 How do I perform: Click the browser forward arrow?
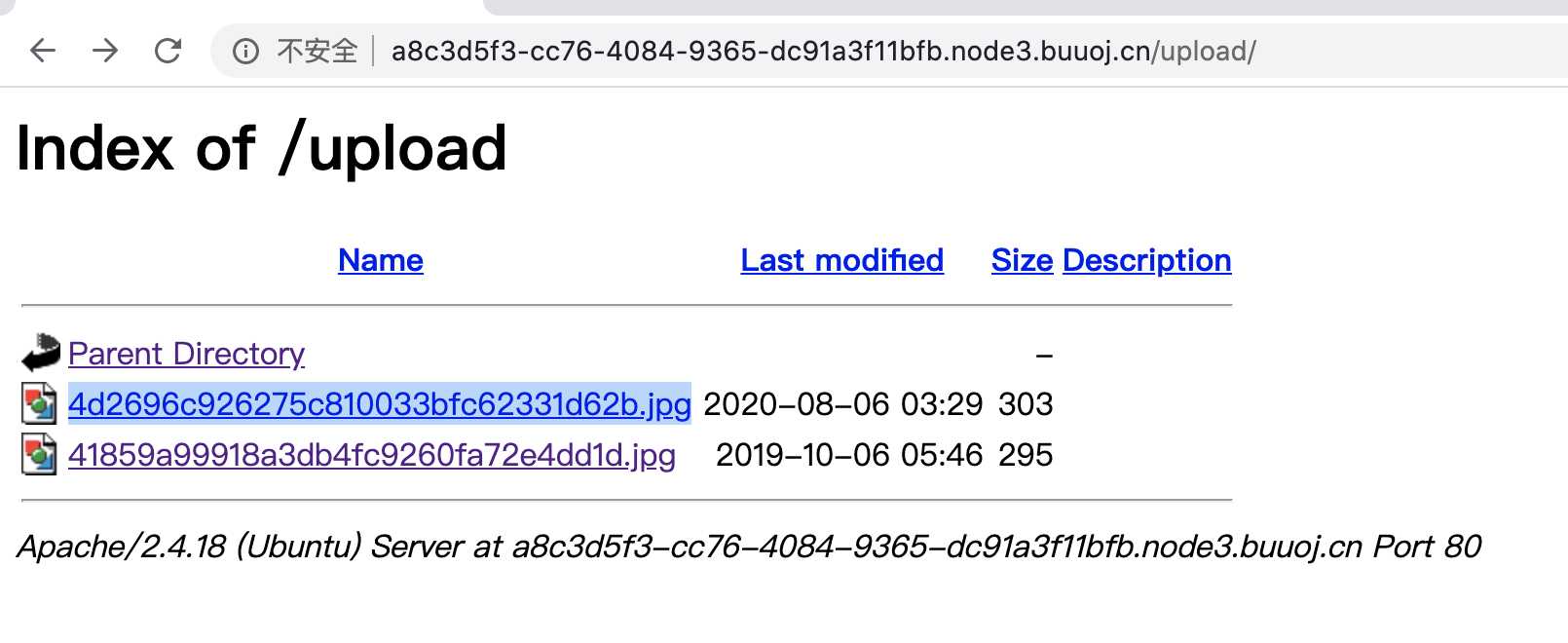[x=105, y=51]
